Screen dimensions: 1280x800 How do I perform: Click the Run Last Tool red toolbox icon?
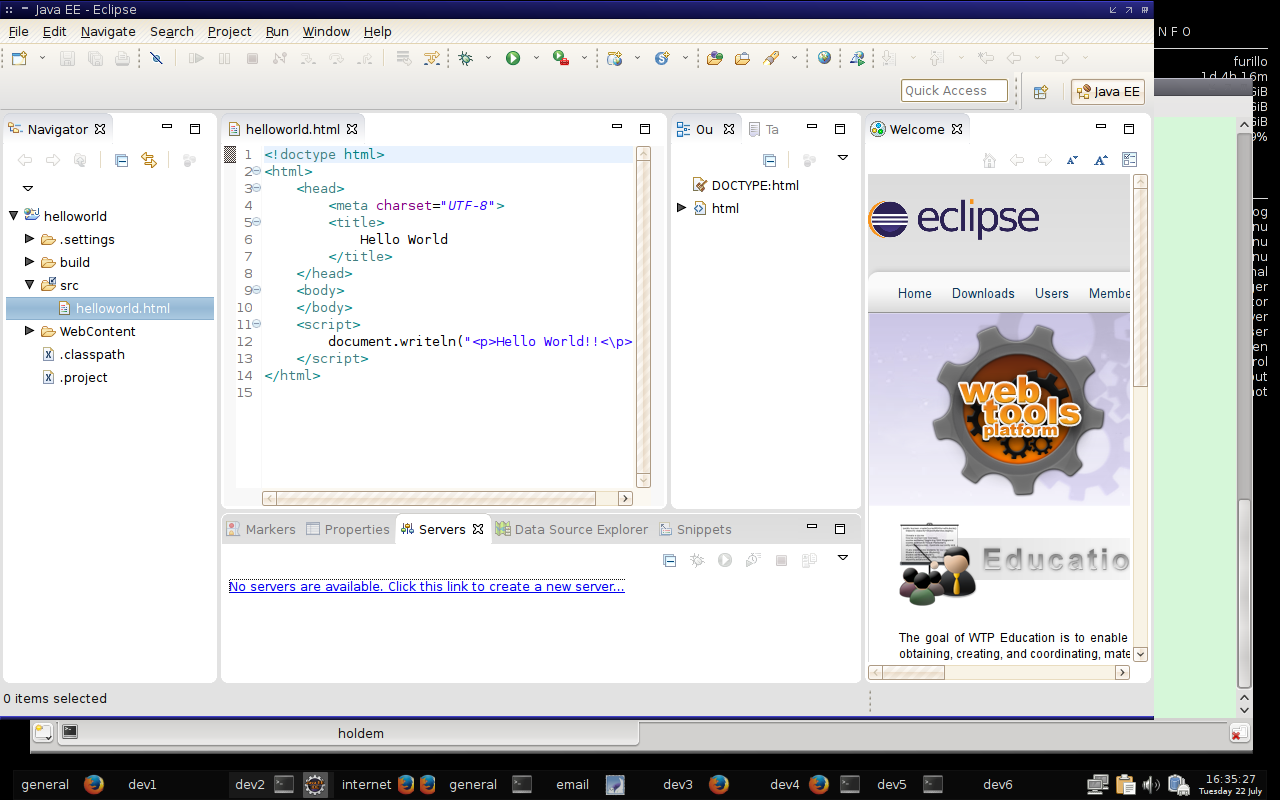click(x=561, y=58)
